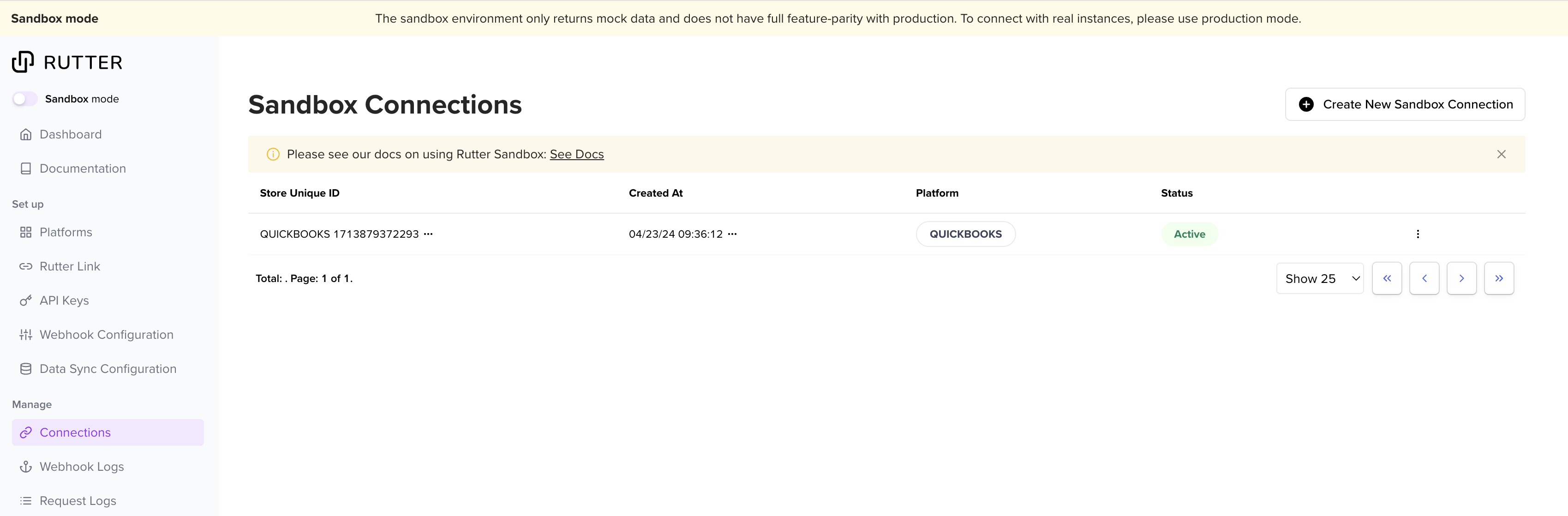Click the API Keys key icon
Viewport: 1568px width, 516px height.
pyautogui.click(x=25, y=300)
